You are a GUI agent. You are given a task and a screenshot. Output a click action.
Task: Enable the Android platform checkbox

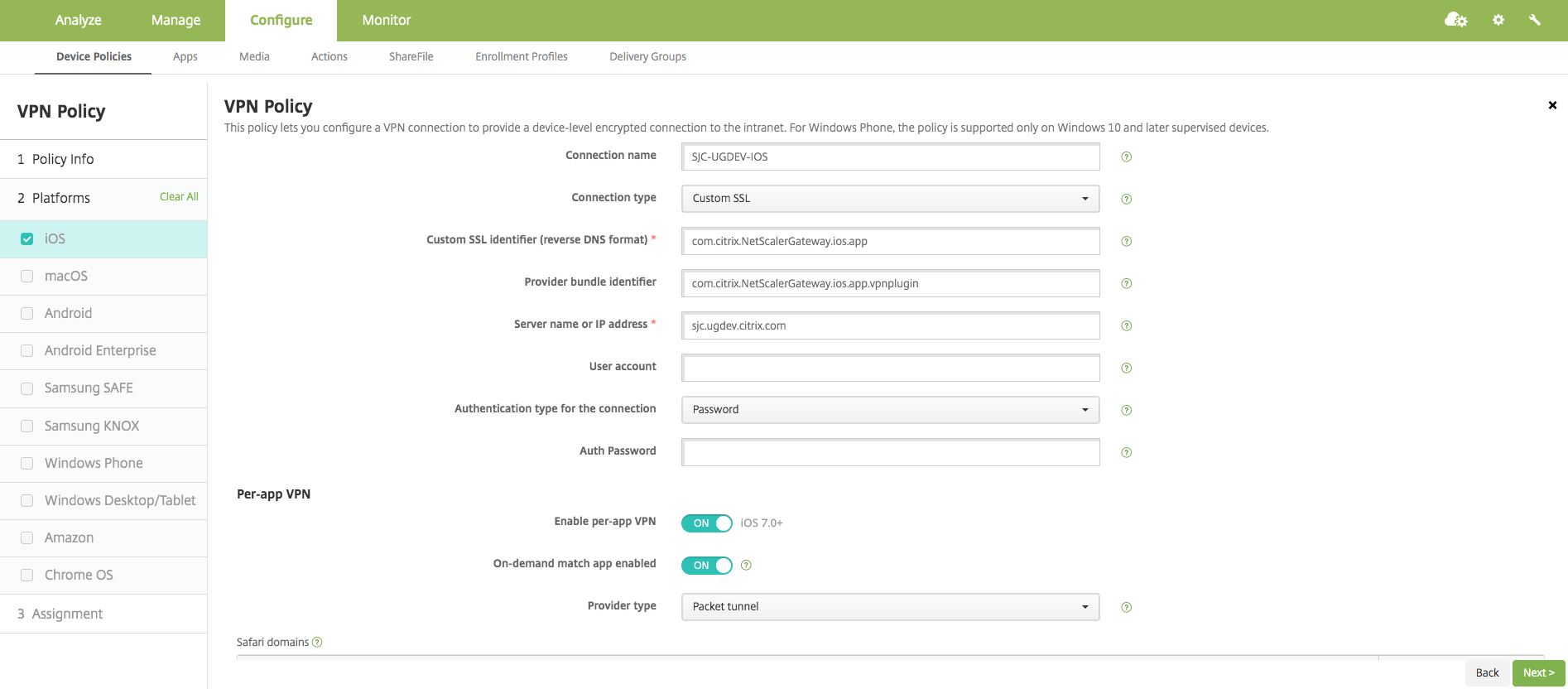click(27, 314)
